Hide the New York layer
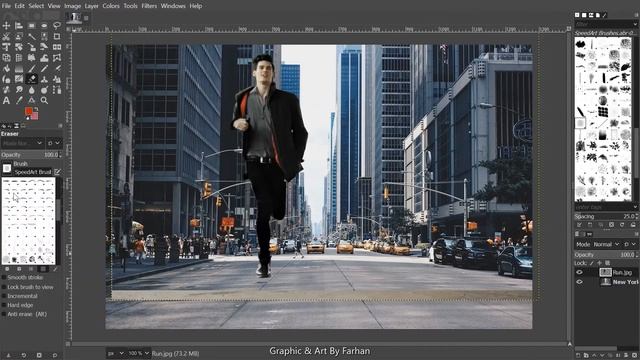 579,282
